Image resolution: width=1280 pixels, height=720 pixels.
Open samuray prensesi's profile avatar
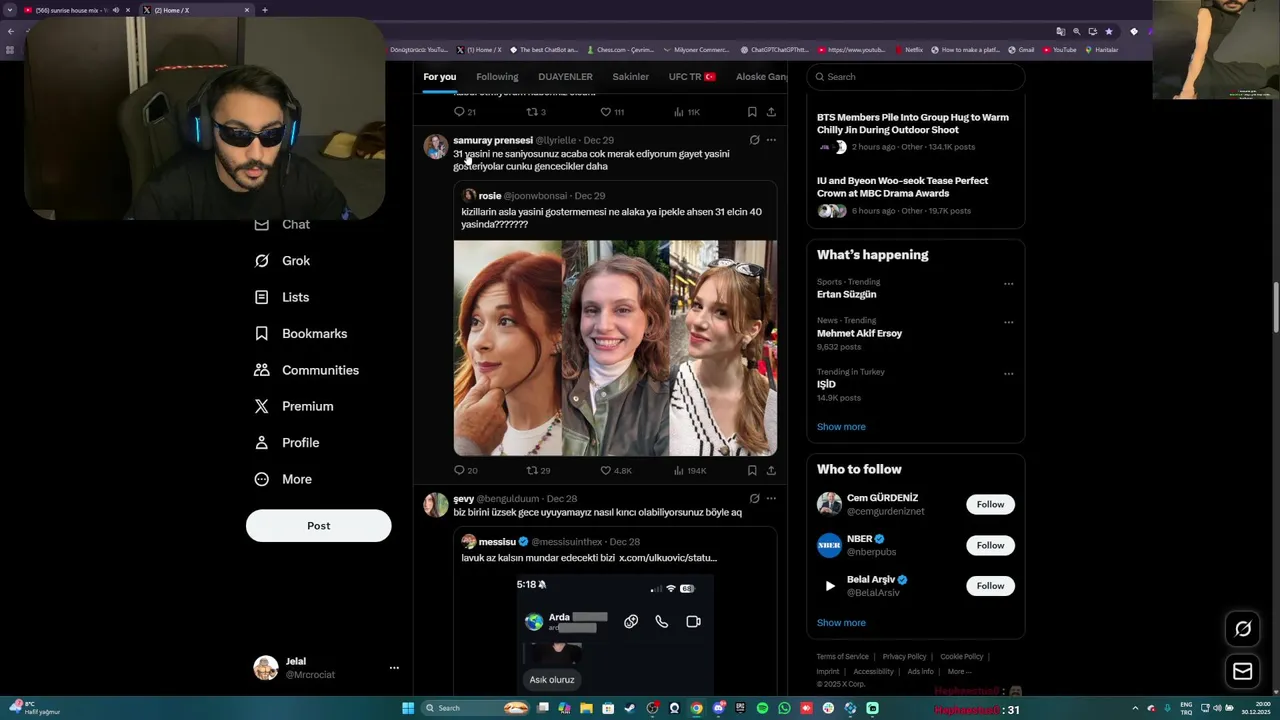(436, 146)
